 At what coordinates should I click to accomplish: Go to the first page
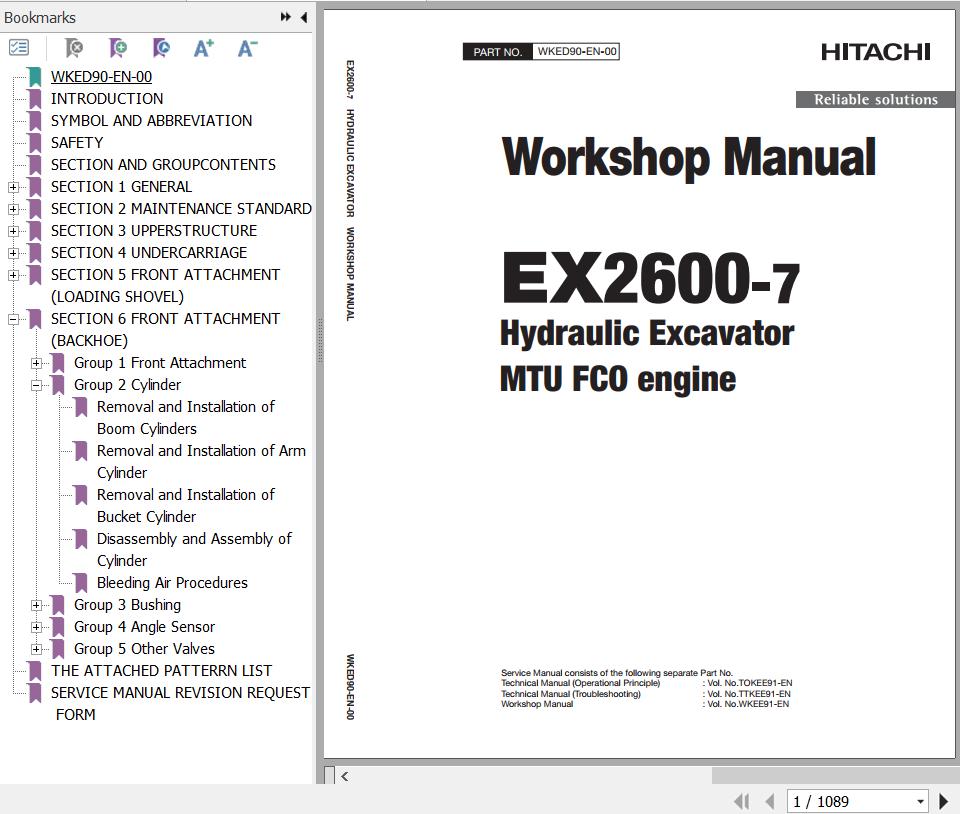(741, 801)
